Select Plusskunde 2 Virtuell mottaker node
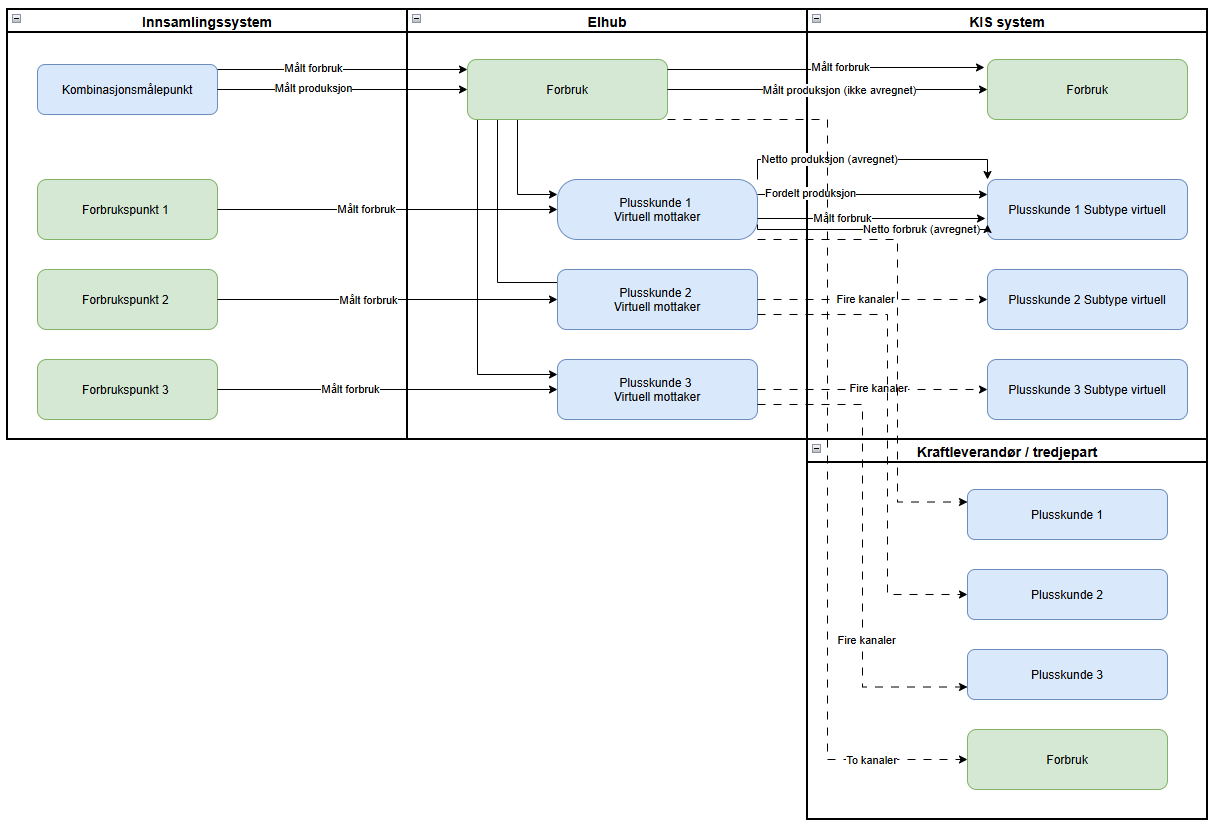 657,300
